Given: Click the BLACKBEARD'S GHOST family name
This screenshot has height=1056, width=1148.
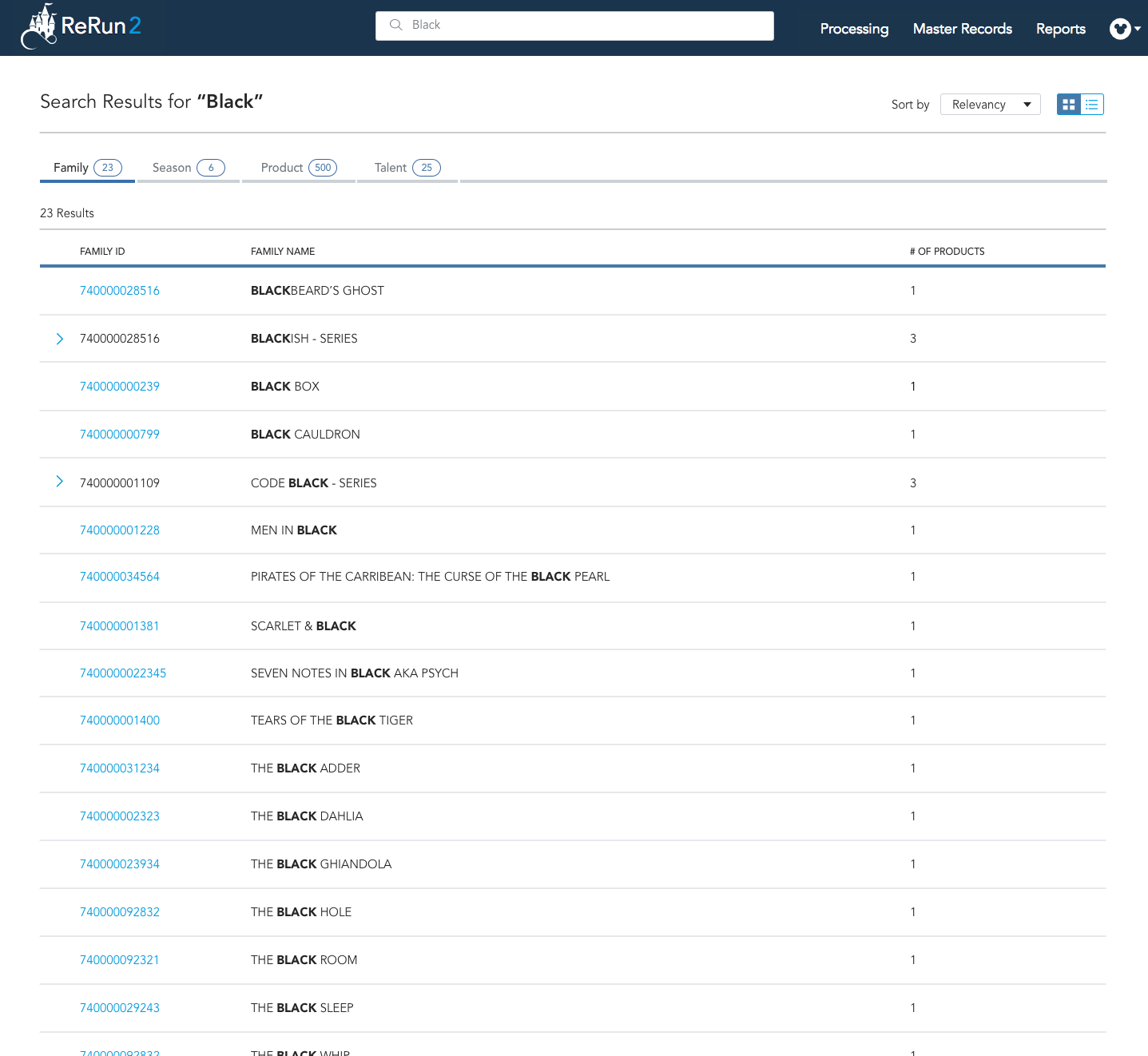Looking at the screenshot, I should click(x=317, y=291).
